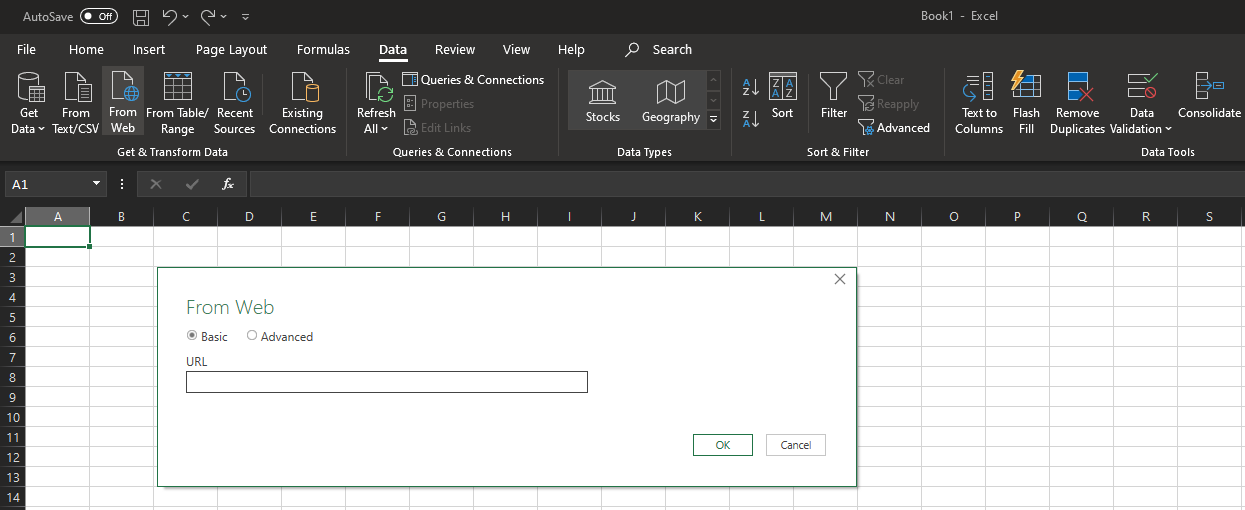
Task: Select the Advanced radio option
Action: pos(252,336)
